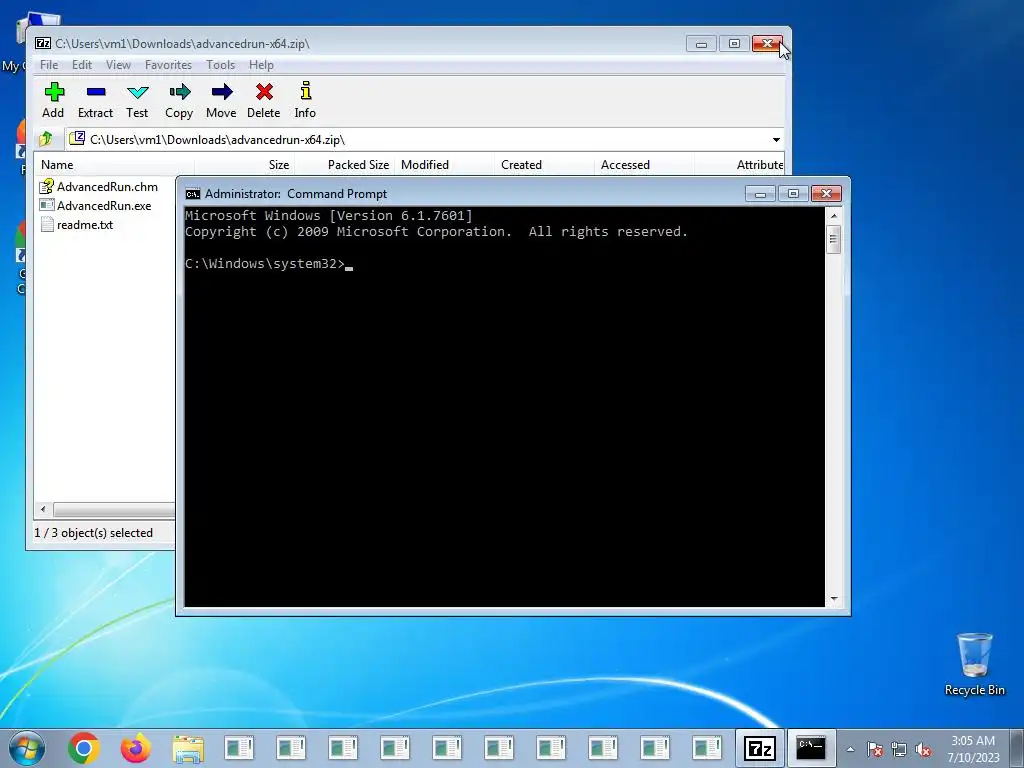The height and width of the screenshot is (768, 1024).
Task: Open 7-Zip title bar system icon
Action: [x=42, y=44]
